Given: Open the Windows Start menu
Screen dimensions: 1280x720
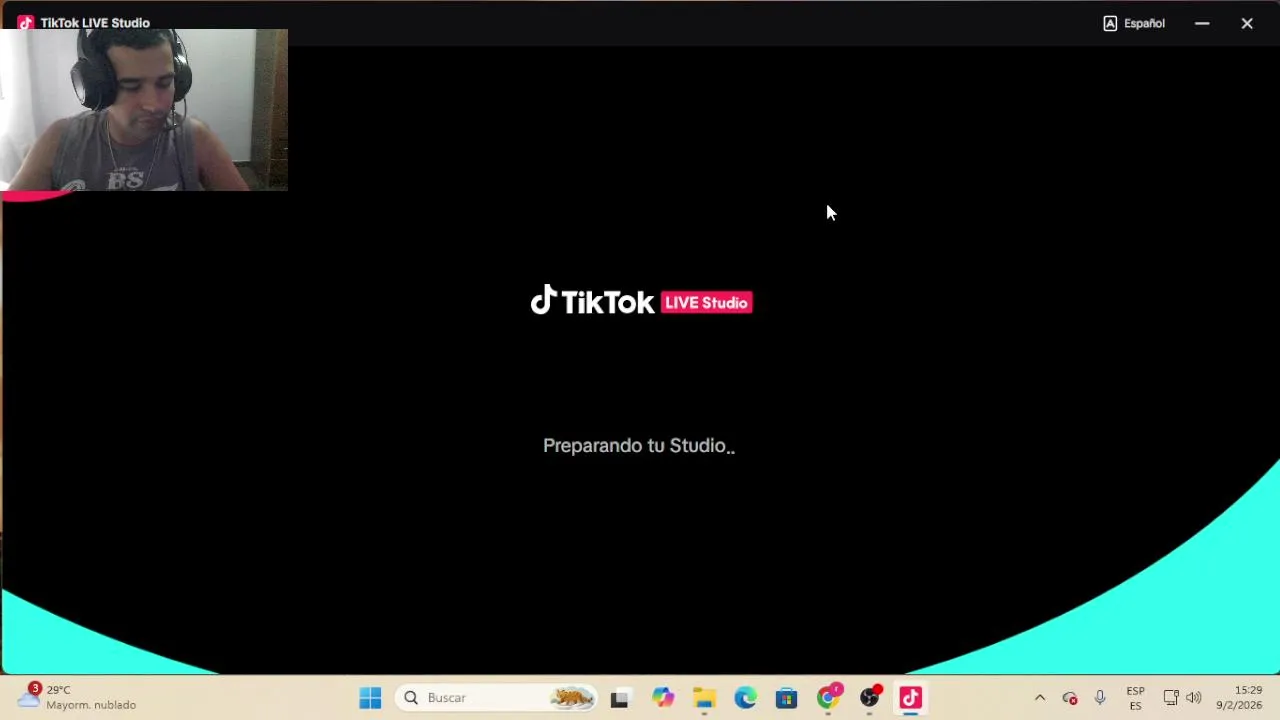Looking at the screenshot, I should 370,698.
